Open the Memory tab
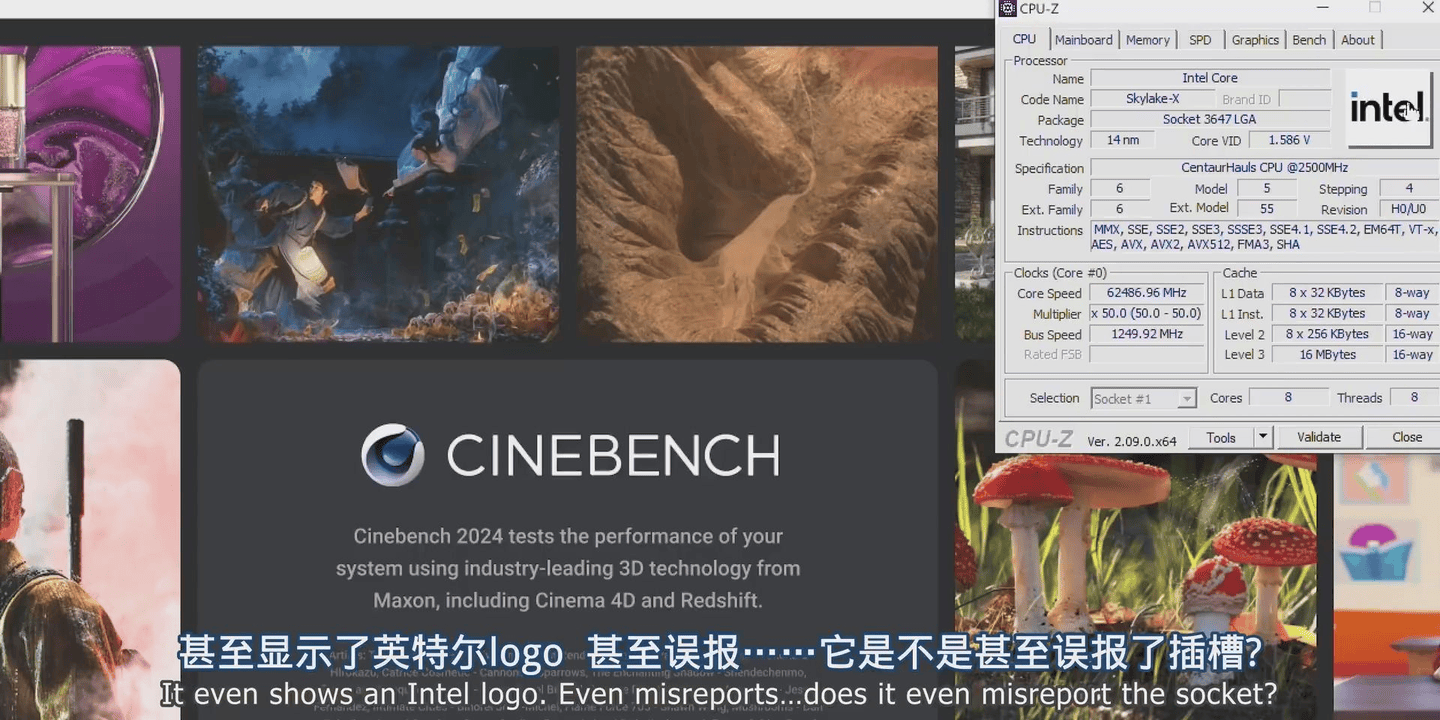 [1147, 40]
